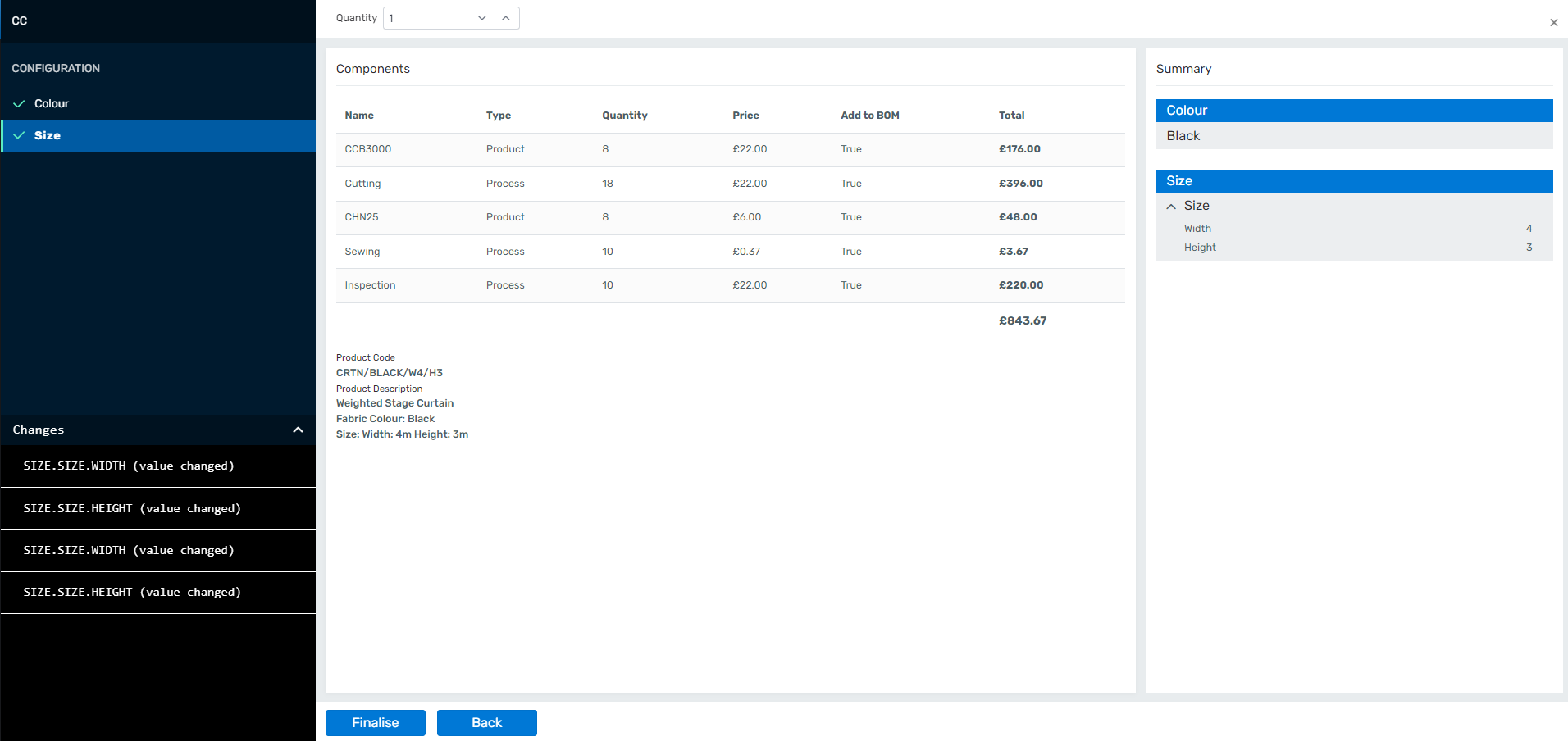This screenshot has height=741, width=1568.
Task: Click the checkmark icon beside Size
Action: (x=19, y=135)
